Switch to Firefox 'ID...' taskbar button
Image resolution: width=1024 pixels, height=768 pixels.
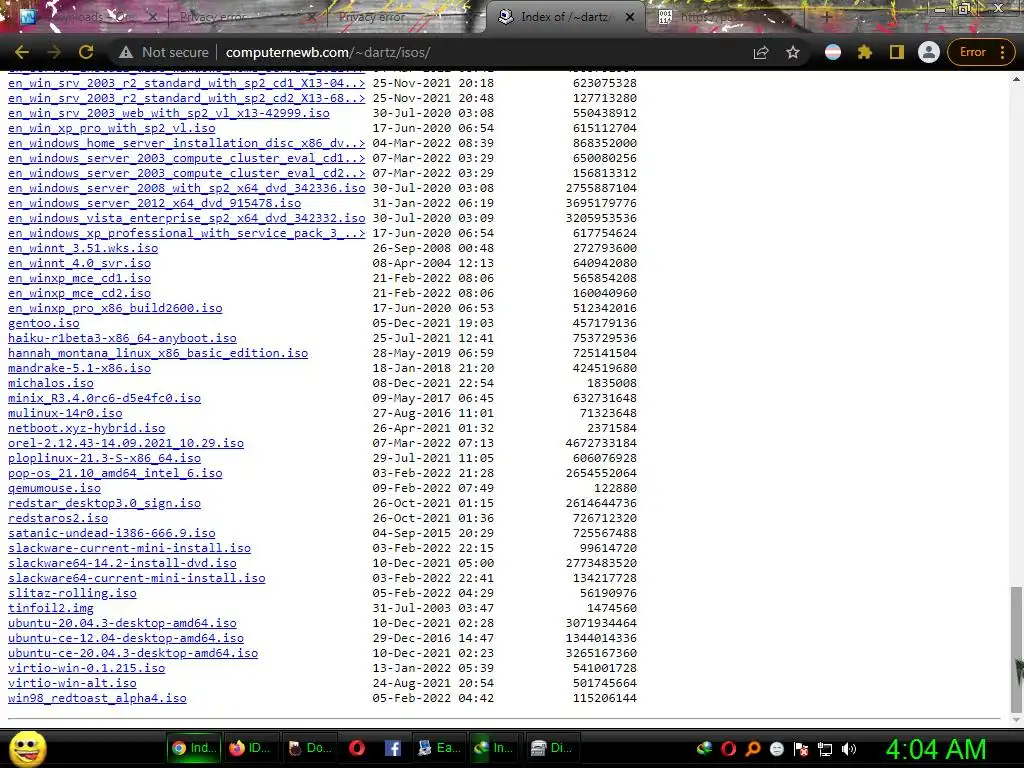click(251, 748)
